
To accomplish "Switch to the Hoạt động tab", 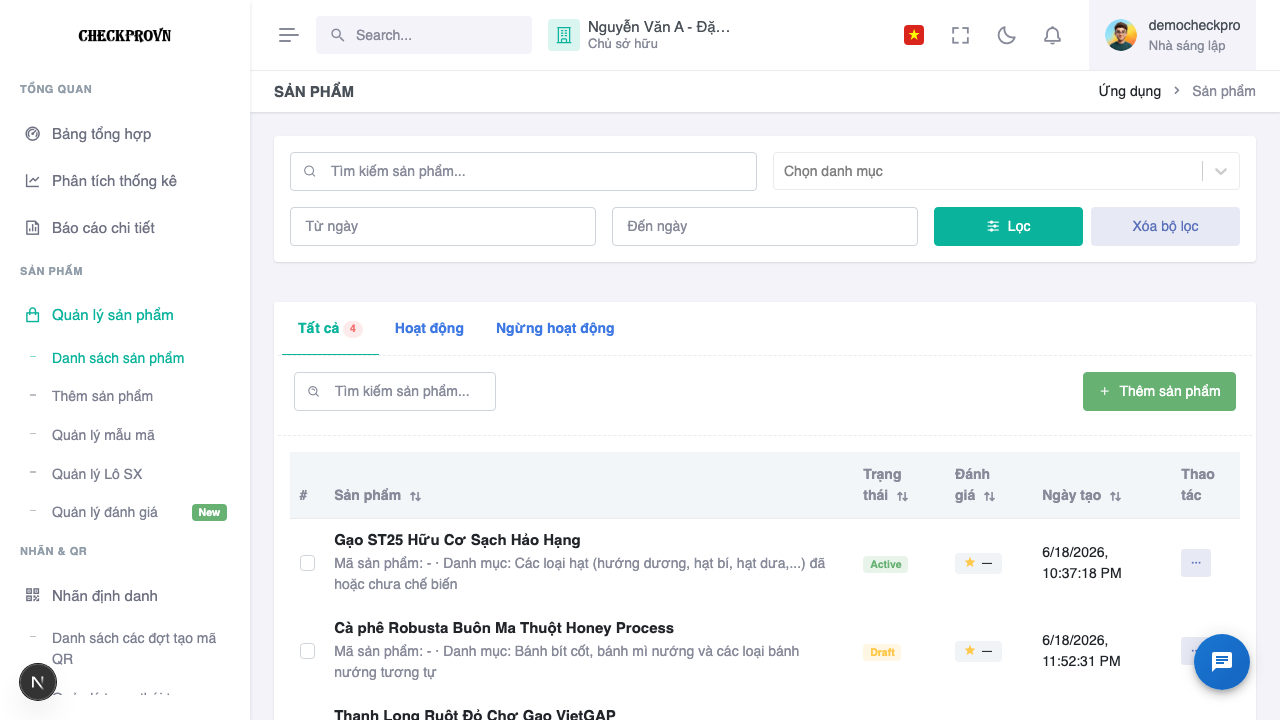I will 429,328.
